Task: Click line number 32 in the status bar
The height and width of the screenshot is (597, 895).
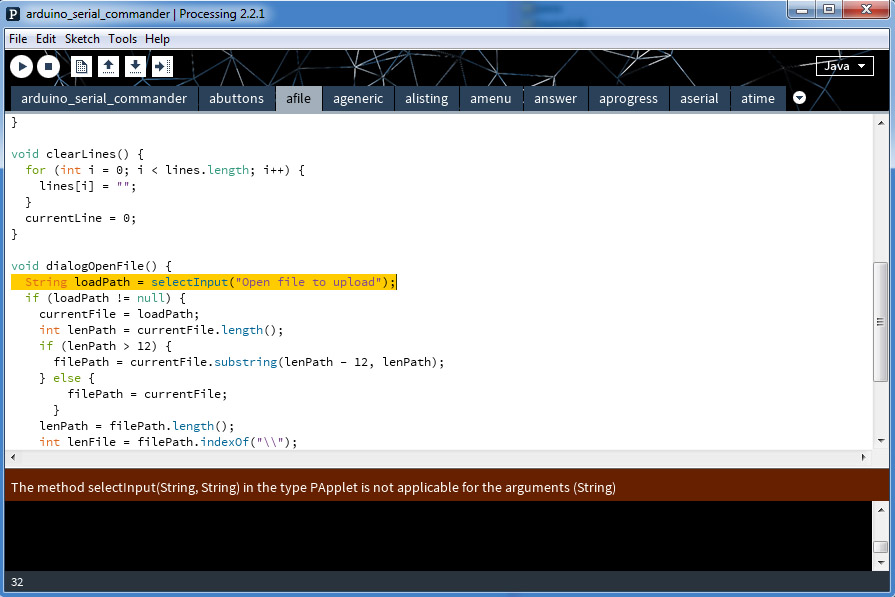Action: tap(17, 582)
